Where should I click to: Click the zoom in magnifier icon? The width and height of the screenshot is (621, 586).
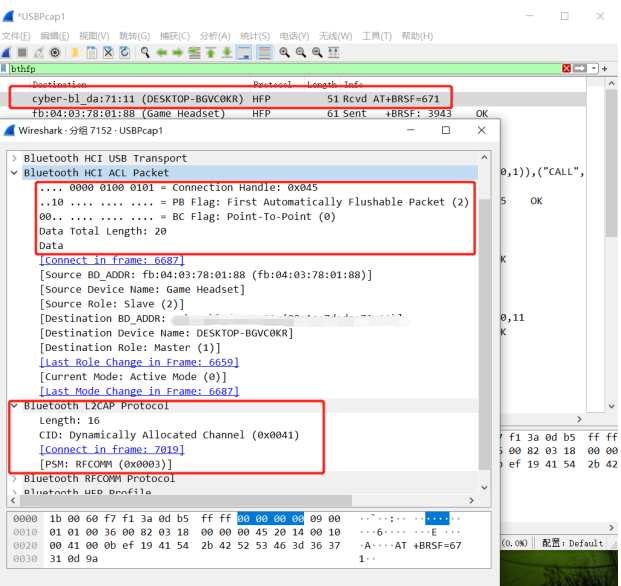[x=285, y=52]
